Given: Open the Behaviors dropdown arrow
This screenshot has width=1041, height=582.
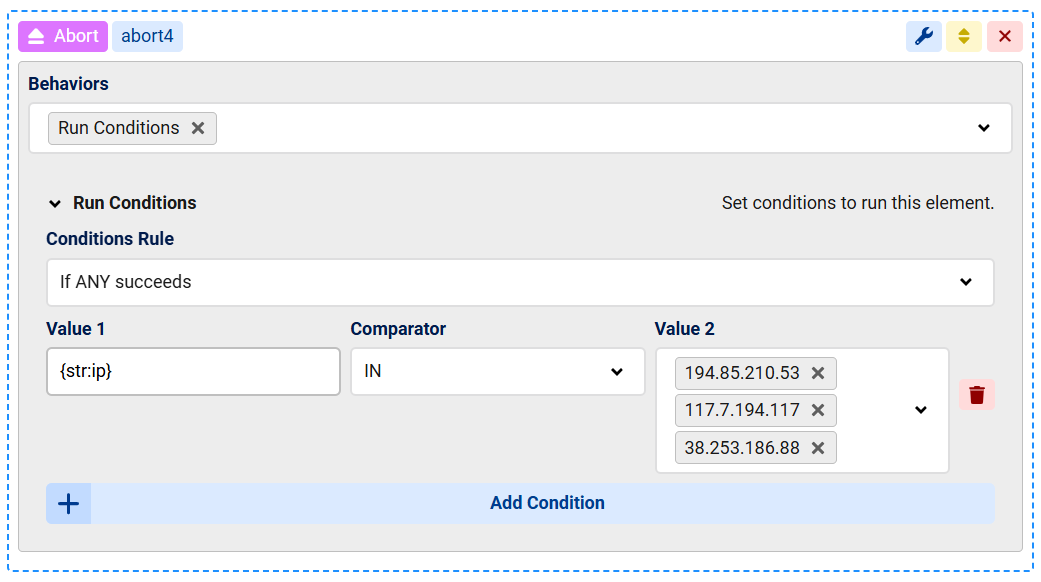Looking at the screenshot, I should [x=983, y=128].
